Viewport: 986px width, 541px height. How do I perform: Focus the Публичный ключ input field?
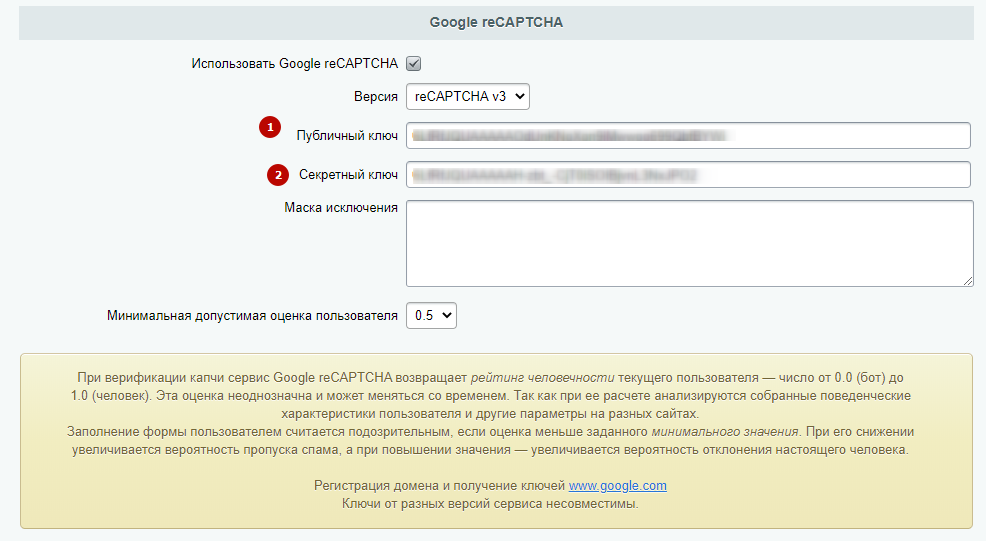click(x=688, y=135)
